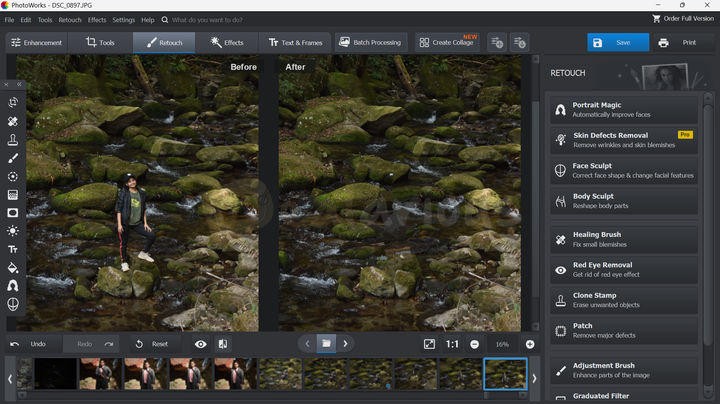Select the vignette icon in left toolbar
Screen dimensions: 720x404
13,213
